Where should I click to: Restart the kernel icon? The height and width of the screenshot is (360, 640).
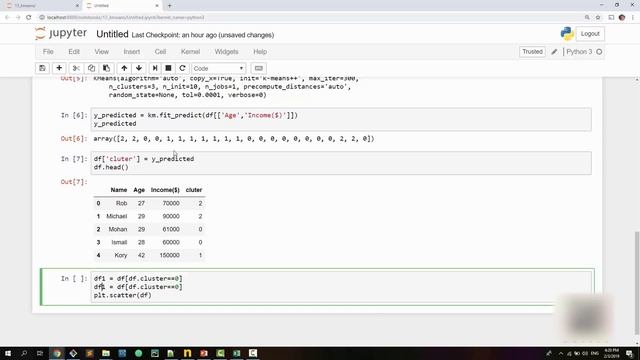[182, 68]
